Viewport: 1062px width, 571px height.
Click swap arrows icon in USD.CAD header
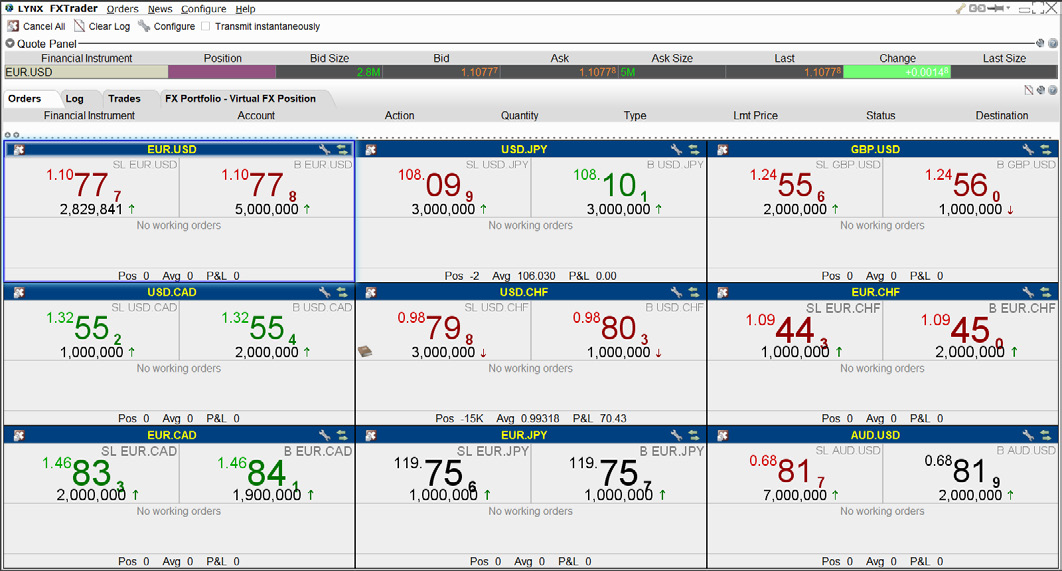pyautogui.click(x=342, y=293)
